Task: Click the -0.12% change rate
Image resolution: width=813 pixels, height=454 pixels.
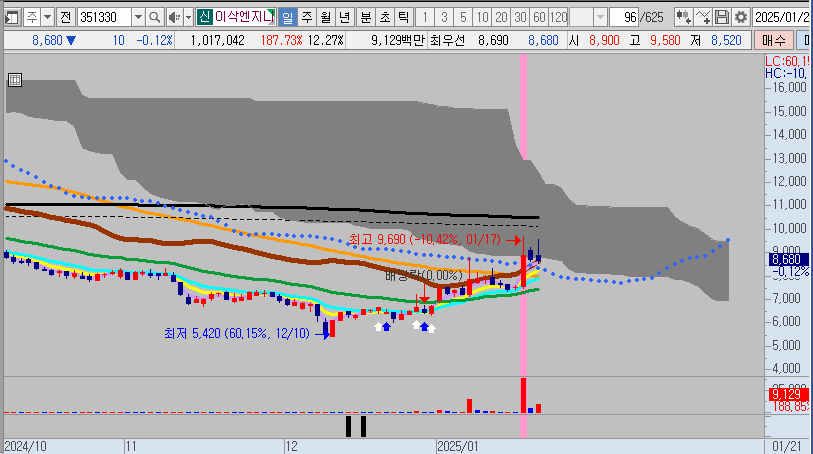Action: [155, 40]
